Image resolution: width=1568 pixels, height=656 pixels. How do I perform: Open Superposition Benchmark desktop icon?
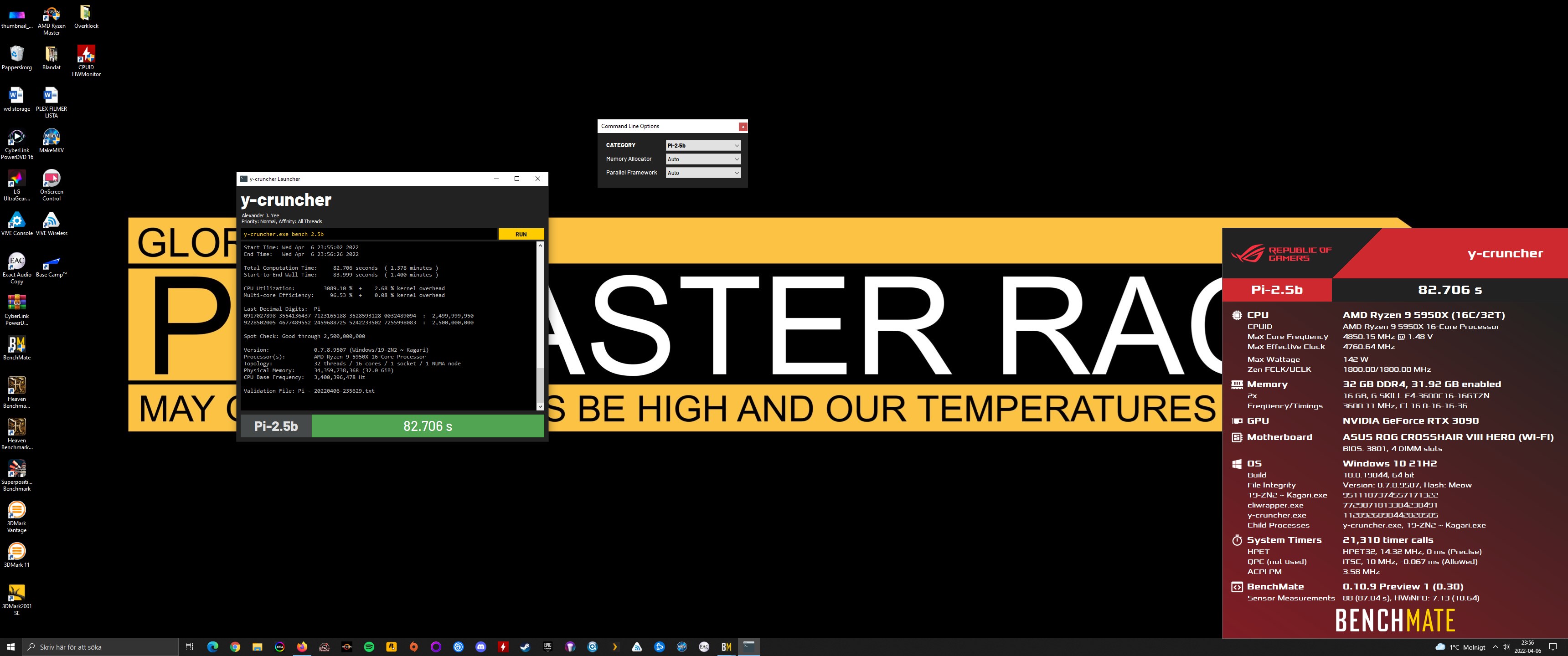17,475
